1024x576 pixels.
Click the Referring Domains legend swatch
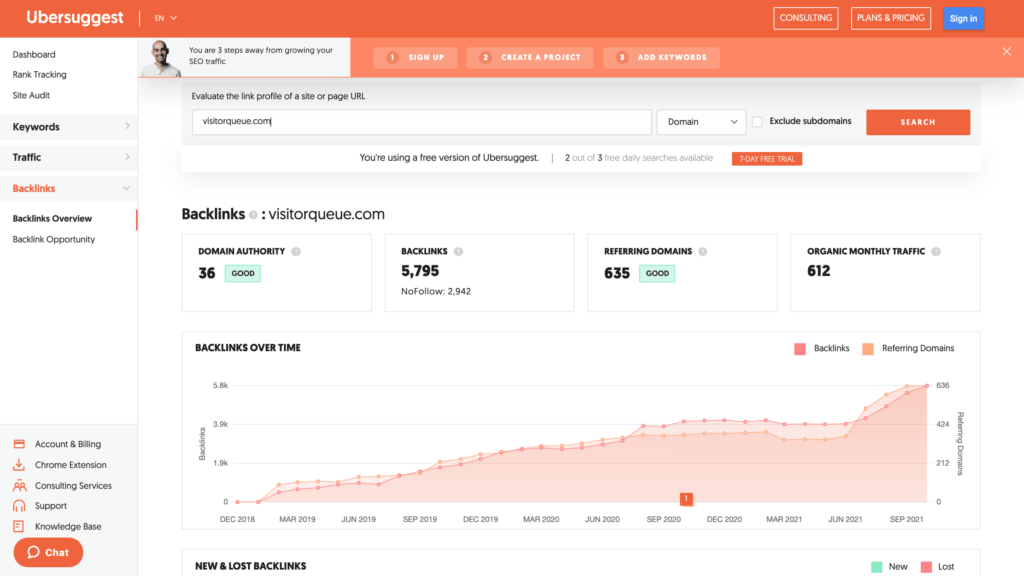868,349
